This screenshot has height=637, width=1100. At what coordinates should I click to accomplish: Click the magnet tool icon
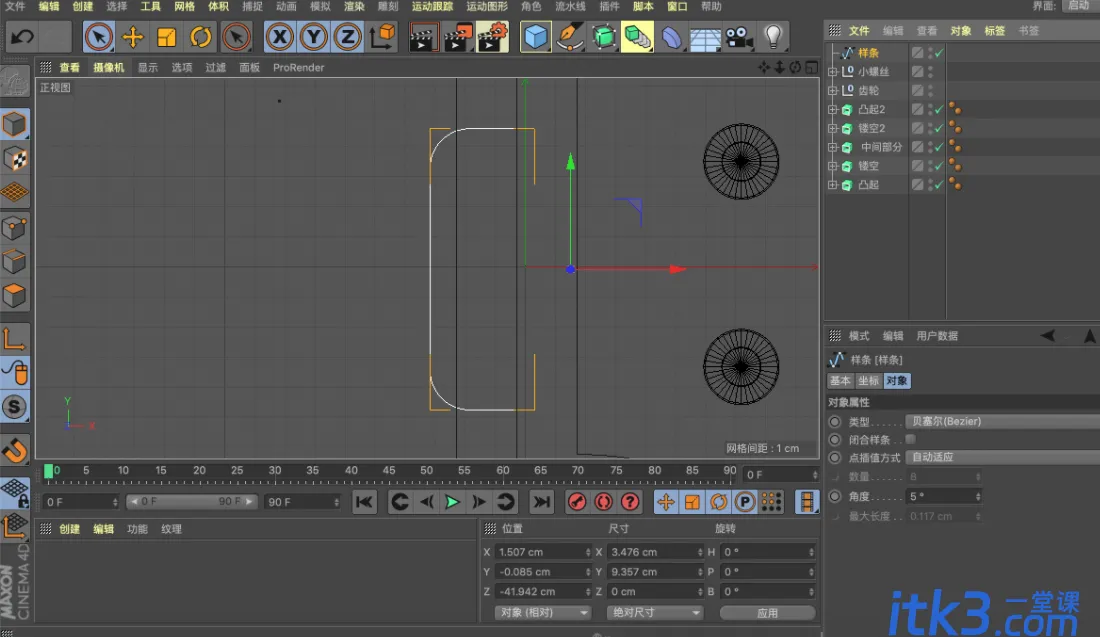pos(15,450)
